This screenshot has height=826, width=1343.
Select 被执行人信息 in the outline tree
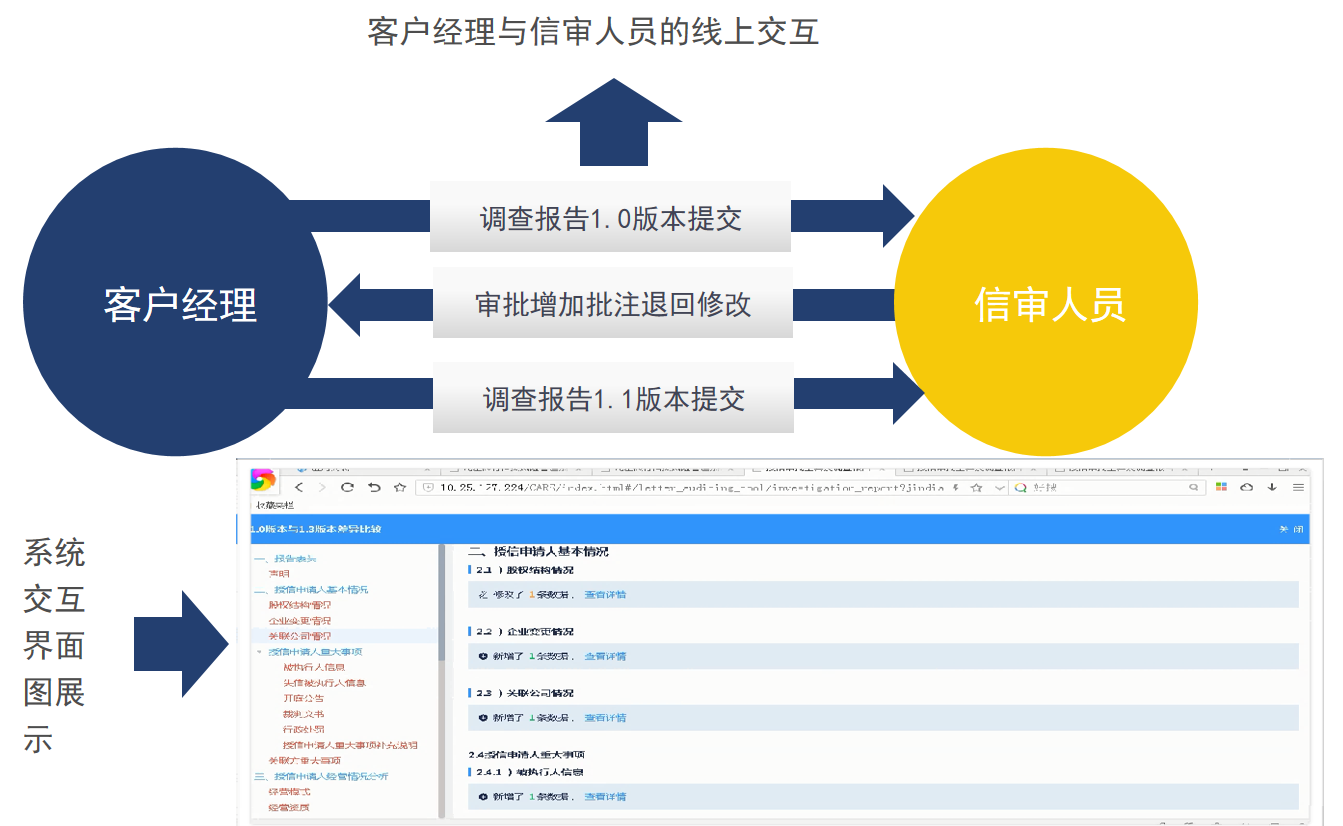314,667
